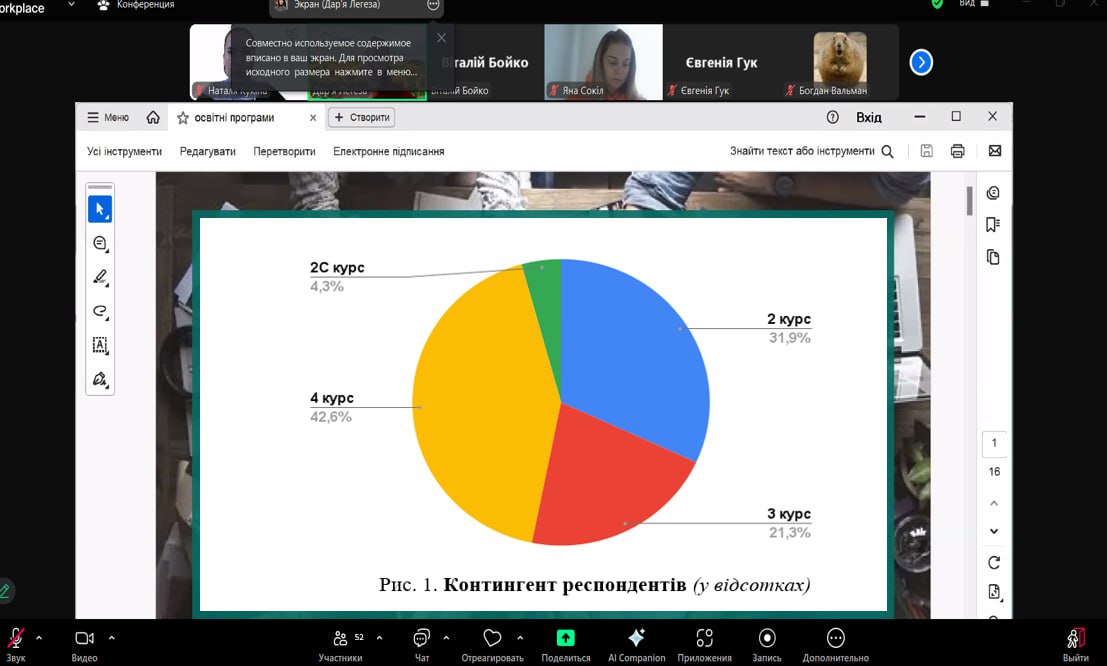The image size is (1107, 666).
Task: Click Acrobat vertical scrollbar thumb
Action: click(969, 201)
